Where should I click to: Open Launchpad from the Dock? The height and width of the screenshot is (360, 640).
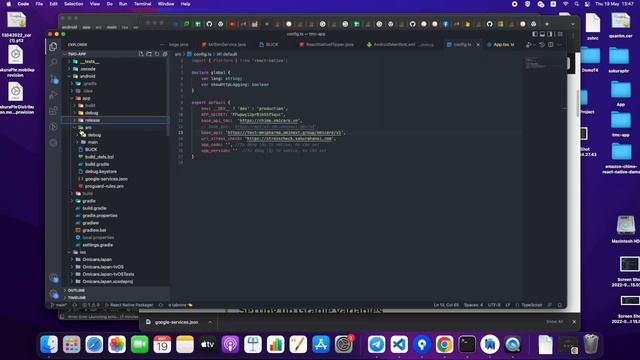(x=72, y=344)
